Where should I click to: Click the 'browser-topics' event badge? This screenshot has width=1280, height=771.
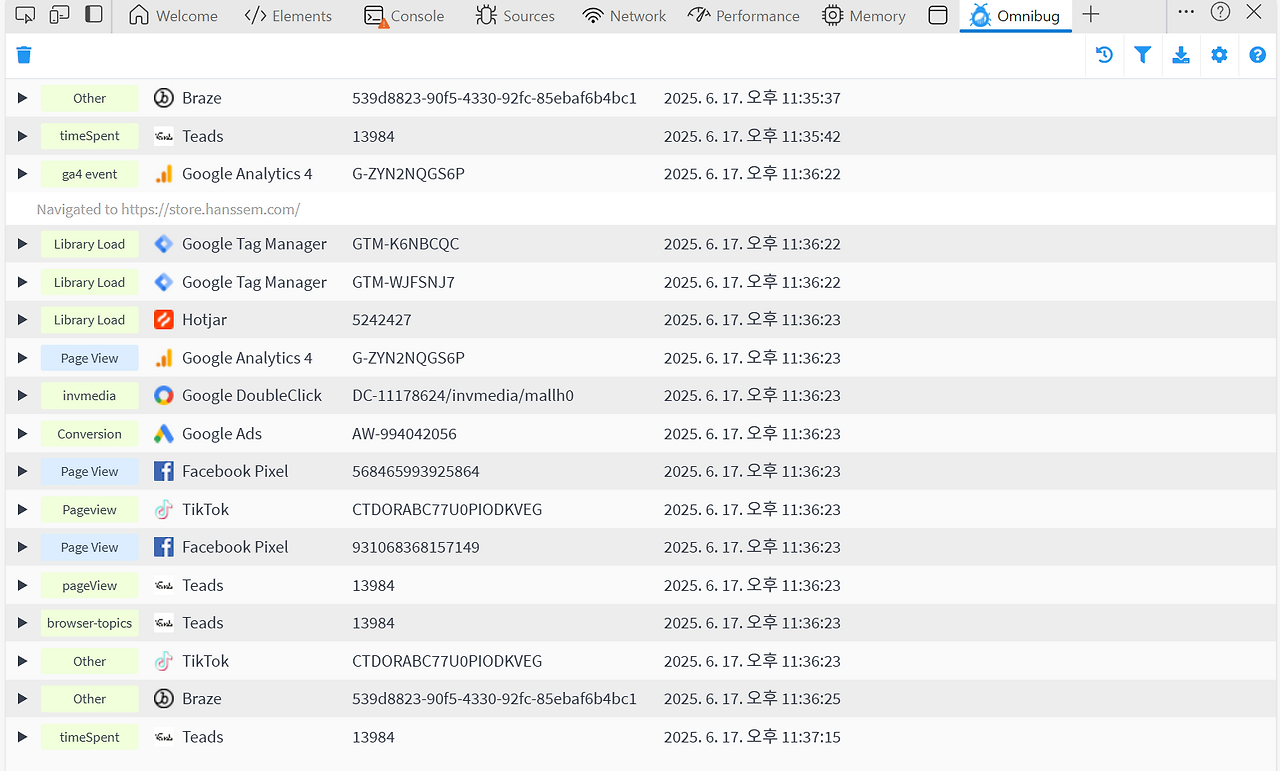[x=90, y=623]
